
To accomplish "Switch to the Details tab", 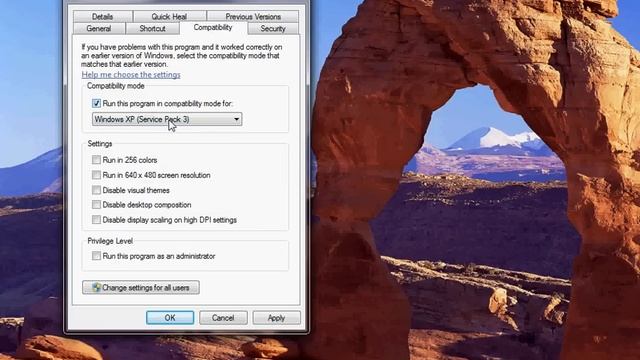I will 102,17.
